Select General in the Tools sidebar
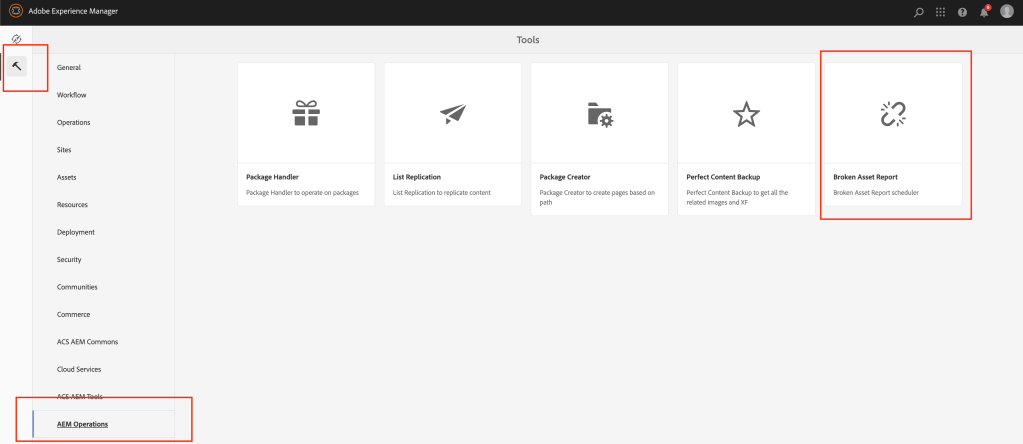This screenshot has height=444, width=1023. (x=69, y=68)
